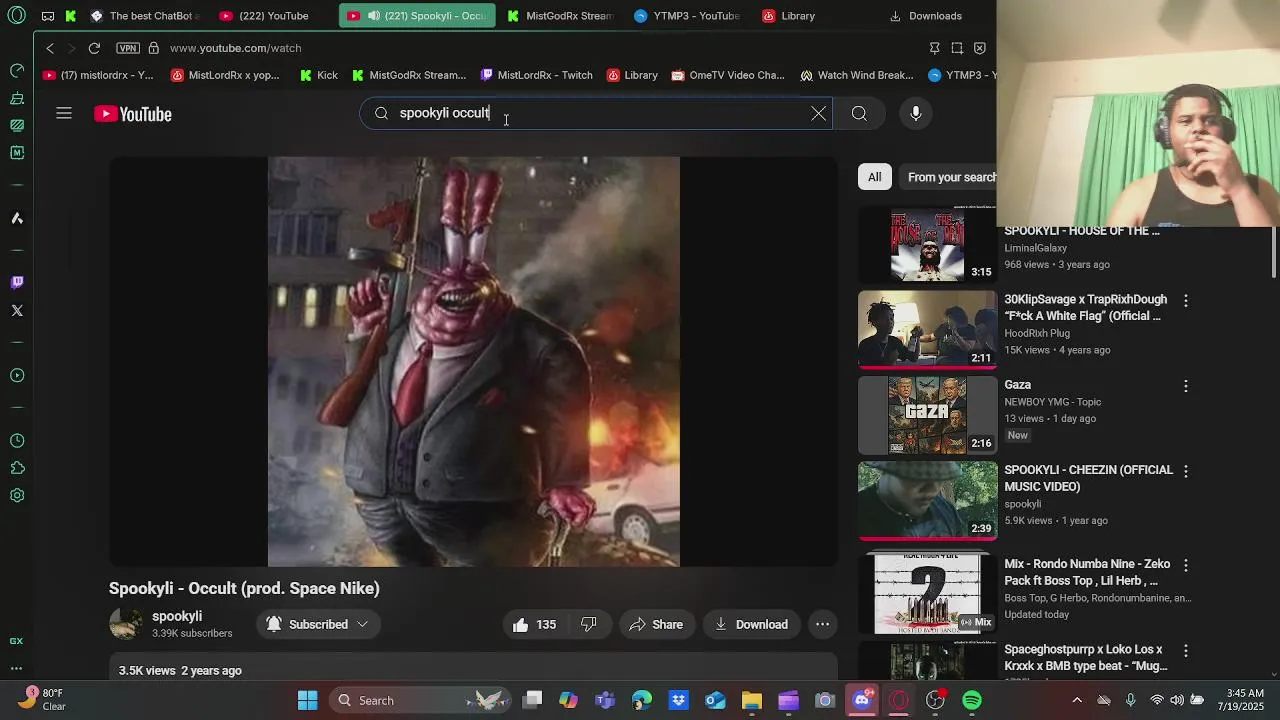Open options for Rondo Numba Nine mix
1280x720 pixels.
point(1186,565)
